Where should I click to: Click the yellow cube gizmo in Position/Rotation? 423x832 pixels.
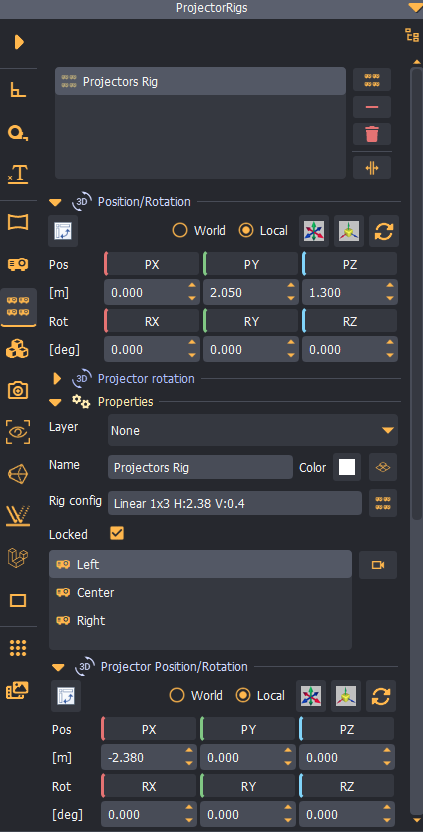349,231
